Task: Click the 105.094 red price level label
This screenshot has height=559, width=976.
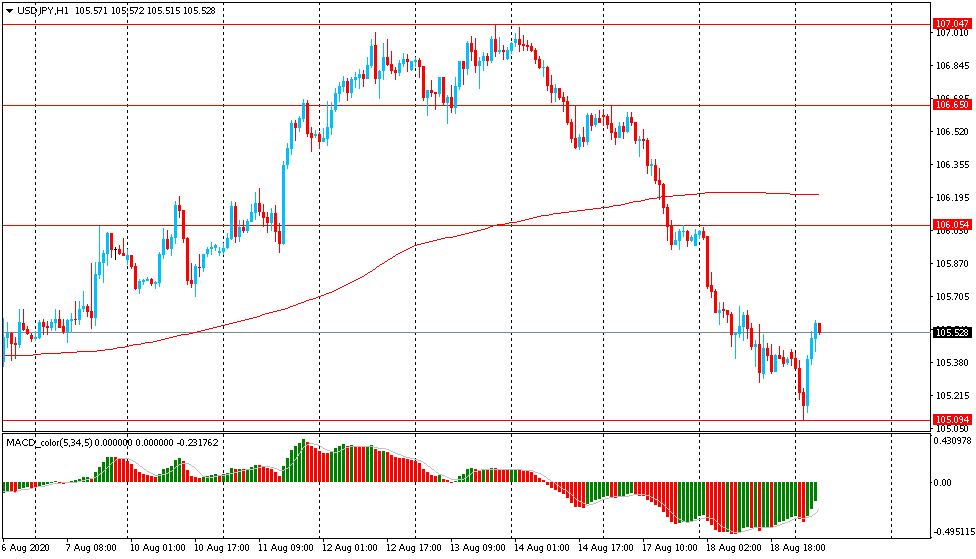Action: pos(952,420)
